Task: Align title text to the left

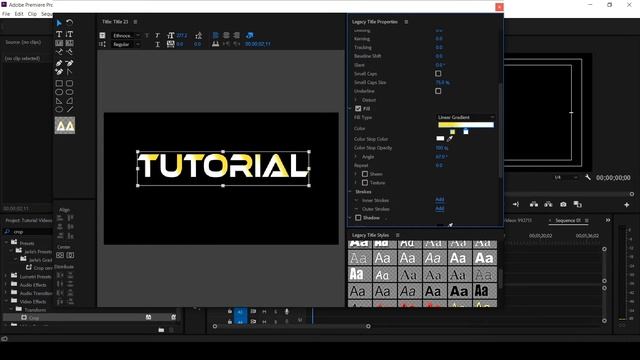Action: (x=216, y=35)
